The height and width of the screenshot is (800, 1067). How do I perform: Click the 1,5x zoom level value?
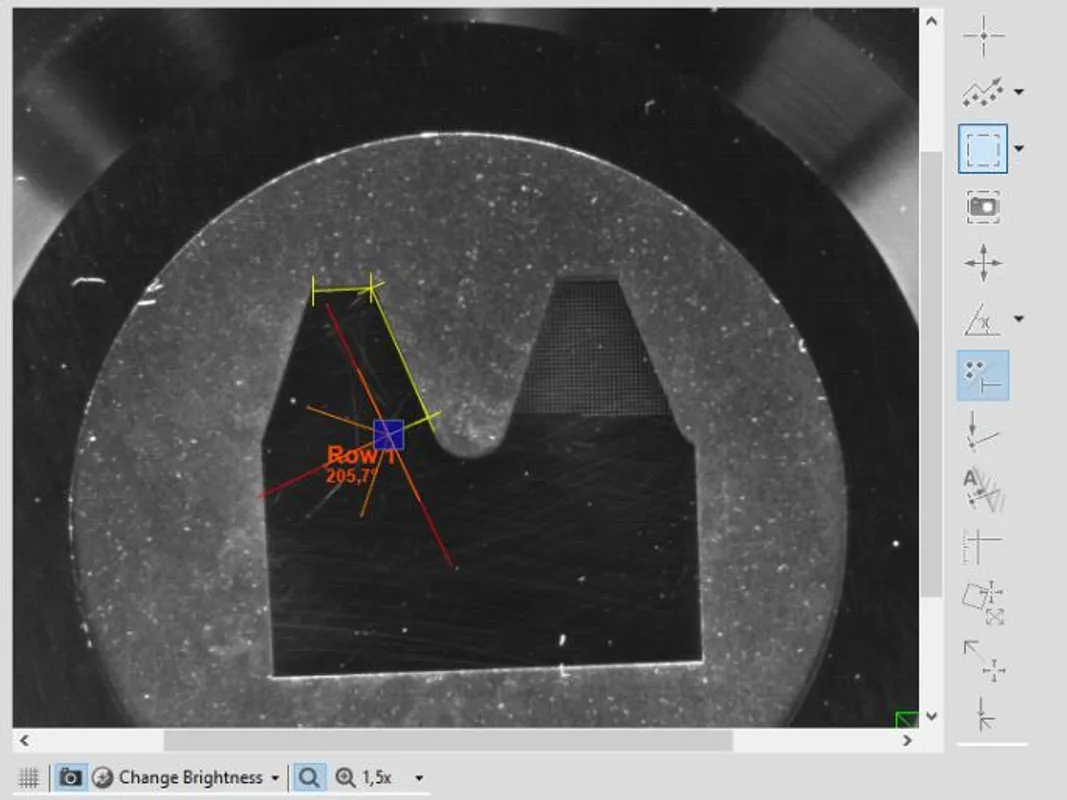point(376,777)
